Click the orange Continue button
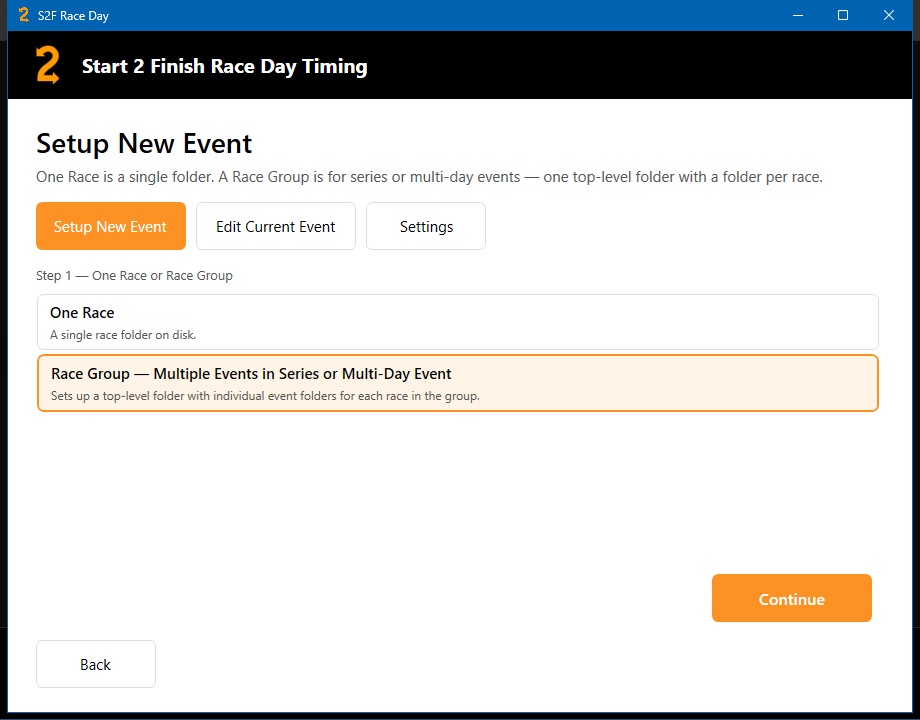 (792, 598)
